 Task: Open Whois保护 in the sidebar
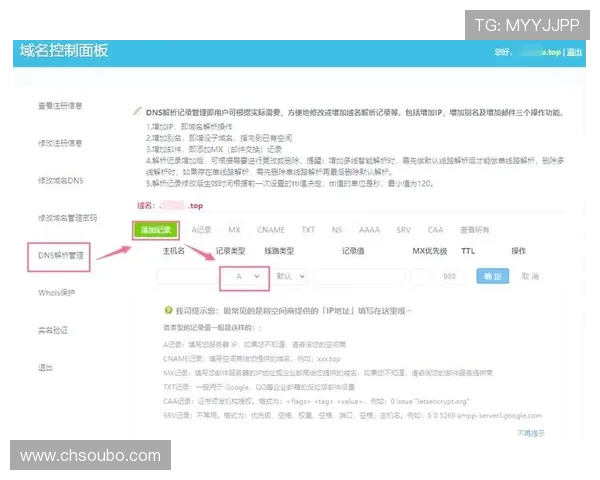click(56, 293)
